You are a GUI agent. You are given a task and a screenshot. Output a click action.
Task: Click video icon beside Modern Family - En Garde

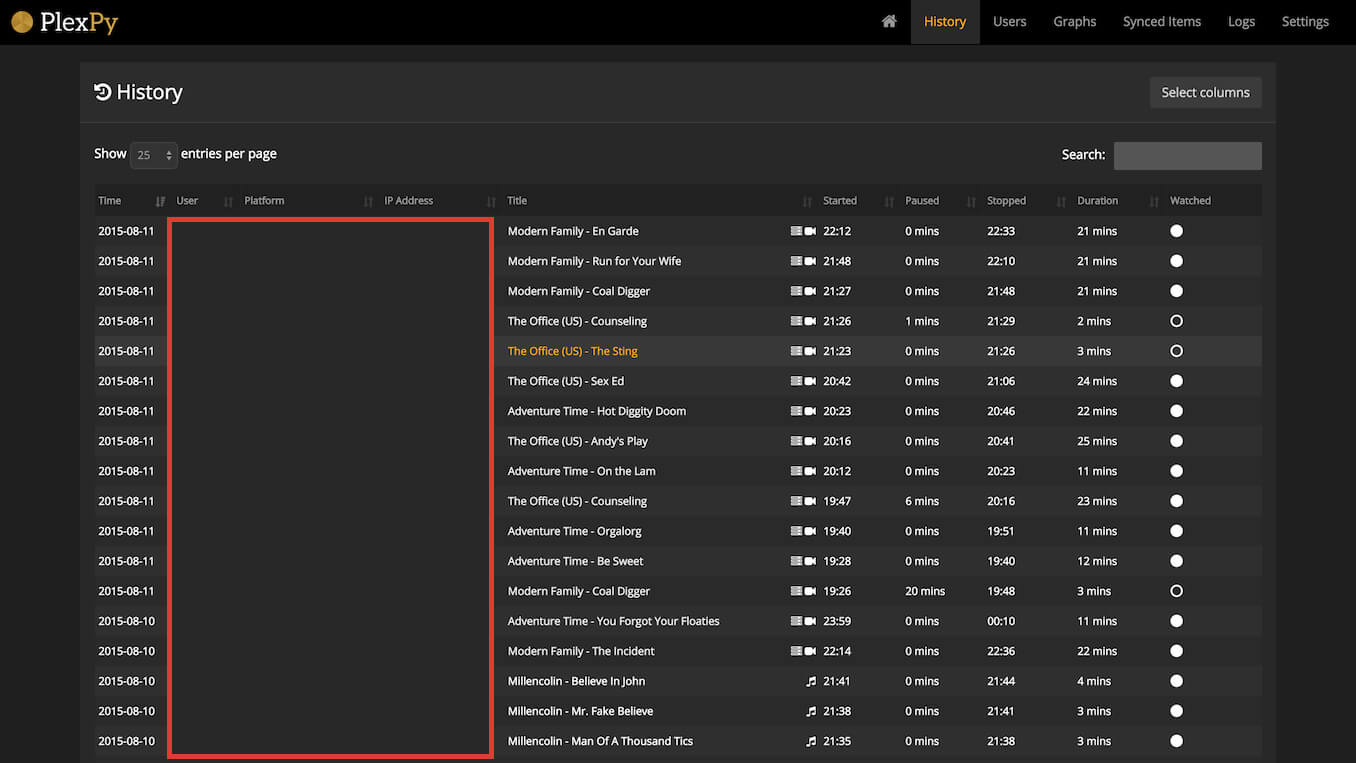(x=809, y=231)
